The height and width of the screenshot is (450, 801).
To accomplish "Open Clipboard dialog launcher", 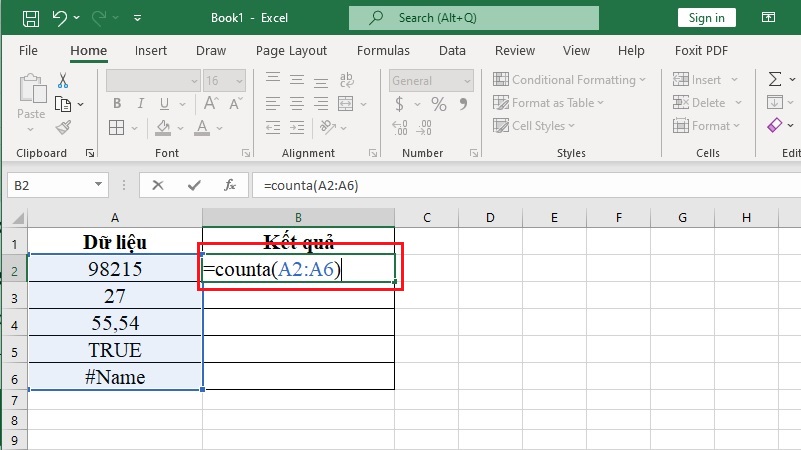I will tap(90, 153).
